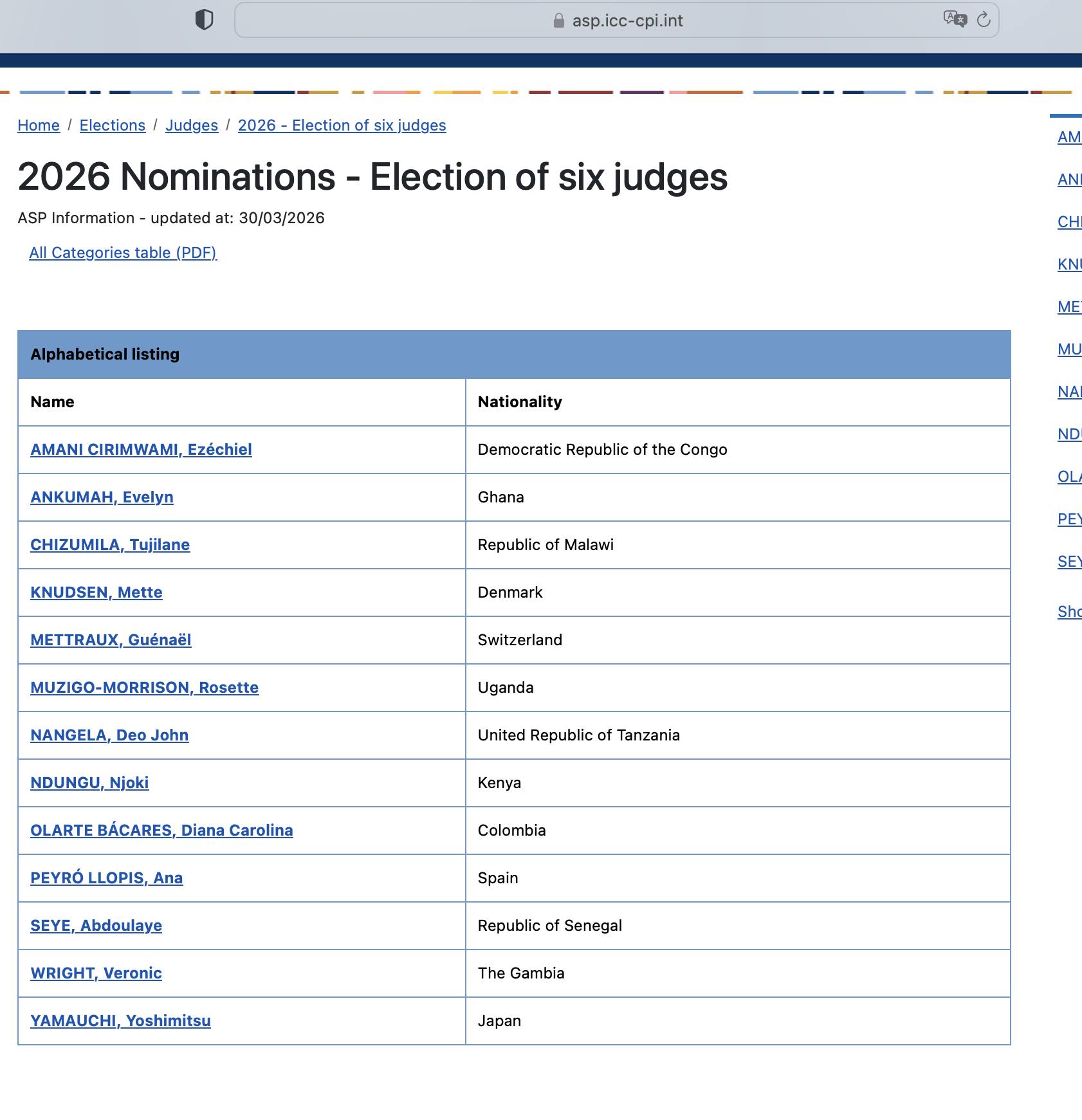
Task: Go to Home breadcrumb link
Action: pyautogui.click(x=39, y=125)
